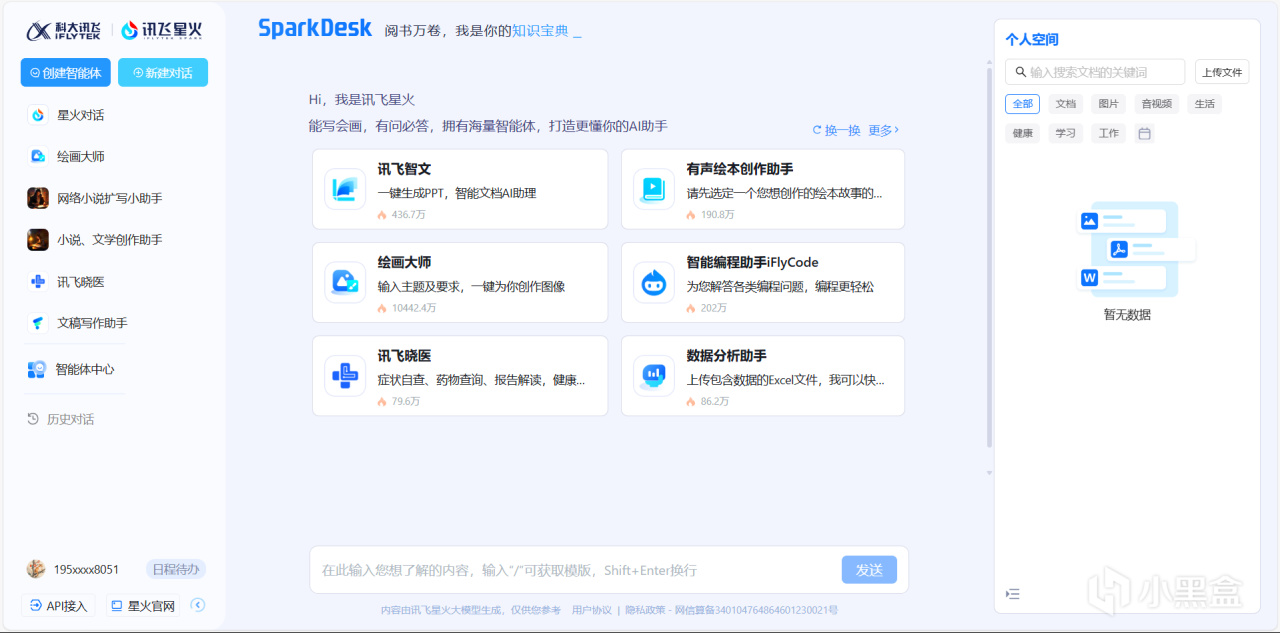Image resolution: width=1280 pixels, height=633 pixels.
Task: Open 历史对话 clock icon
Action: (x=33, y=419)
